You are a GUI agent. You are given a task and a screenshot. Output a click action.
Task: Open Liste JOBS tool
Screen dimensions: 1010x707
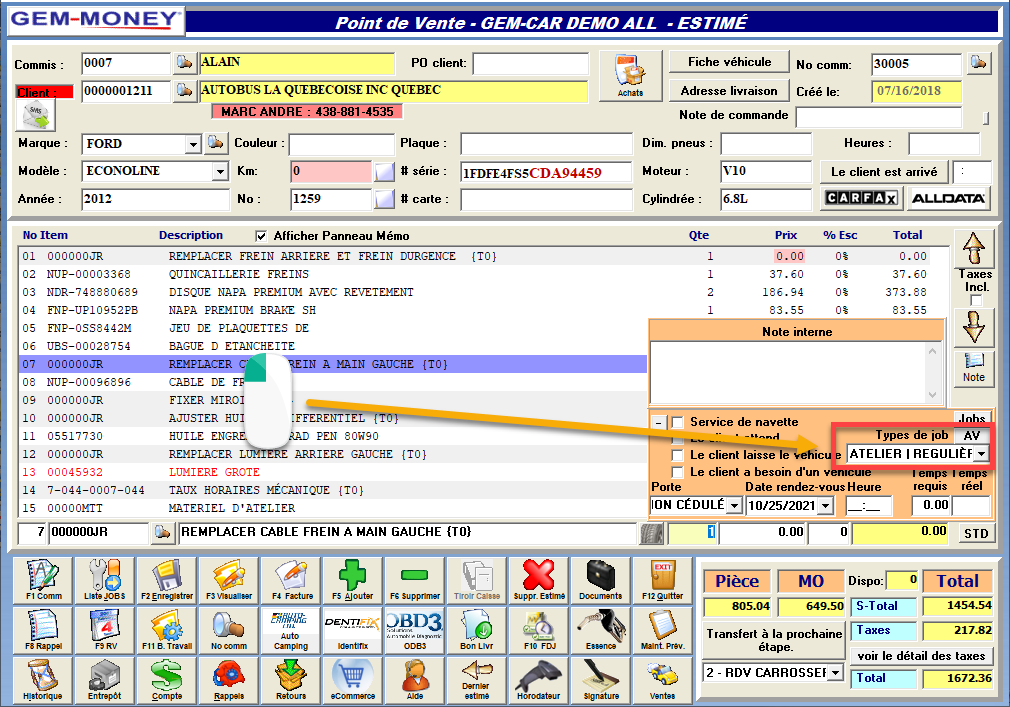tap(106, 580)
